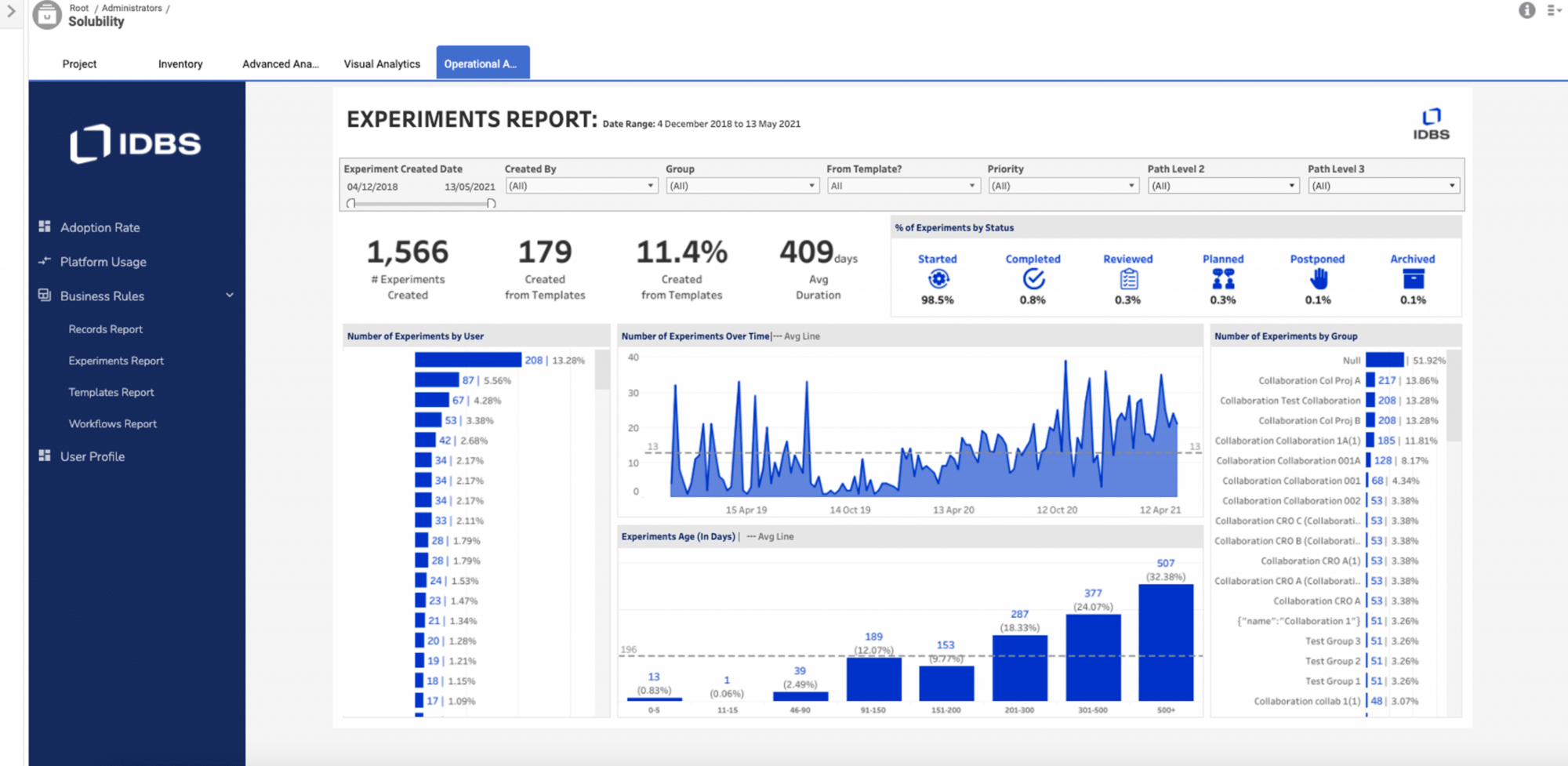Click the Archived box icon

tap(1412, 278)
